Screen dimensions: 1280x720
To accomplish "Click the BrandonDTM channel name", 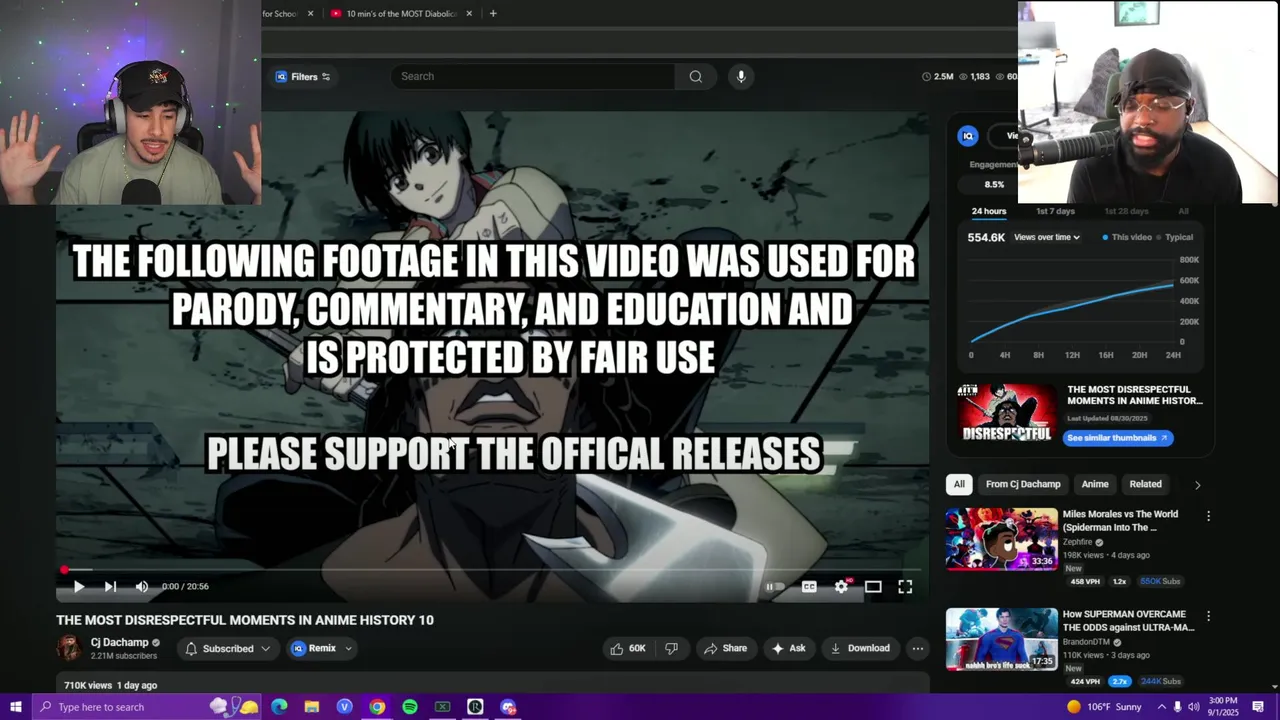I will click(x=1086, y=642).
